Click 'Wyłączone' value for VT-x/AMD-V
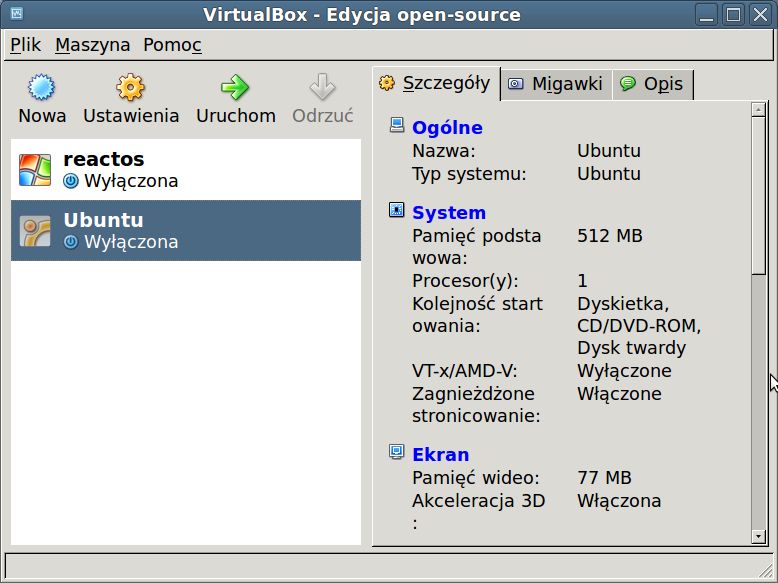Viewport: 778px width, 583px height. coord(624,371)
